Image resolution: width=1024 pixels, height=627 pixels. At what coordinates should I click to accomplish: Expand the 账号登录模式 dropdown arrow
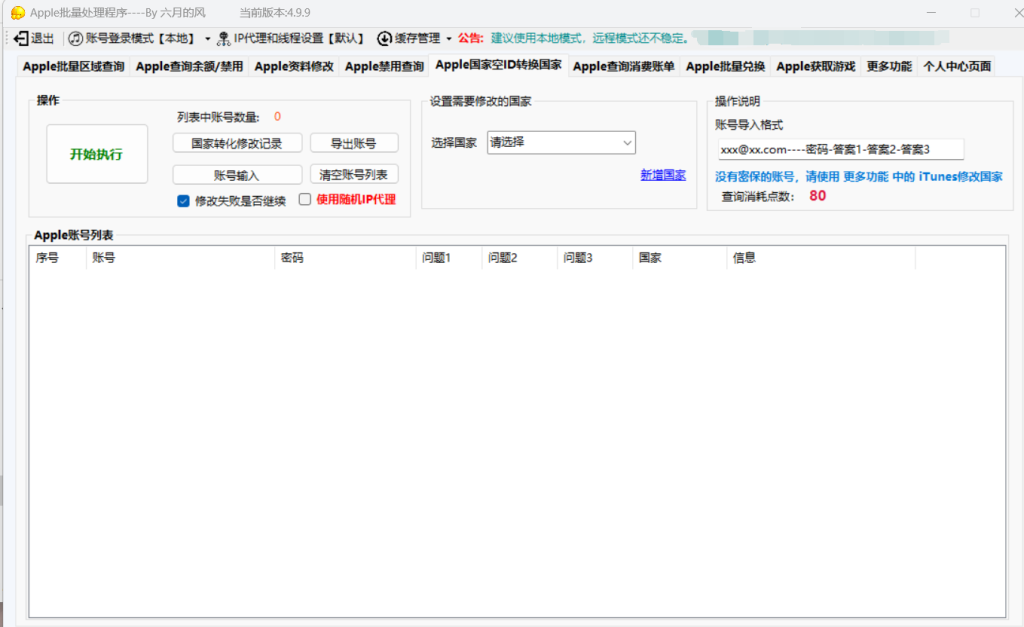coord(208,39)
